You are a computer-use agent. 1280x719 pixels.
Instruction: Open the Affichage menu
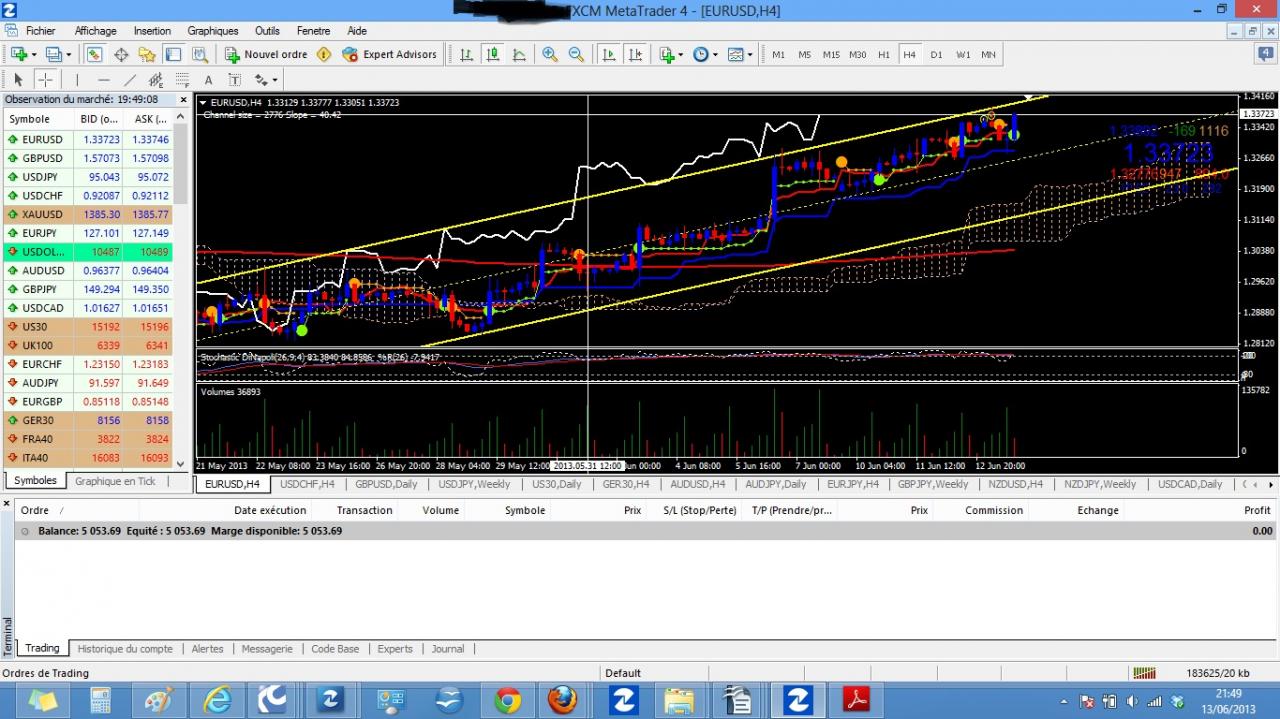[96, 31]
